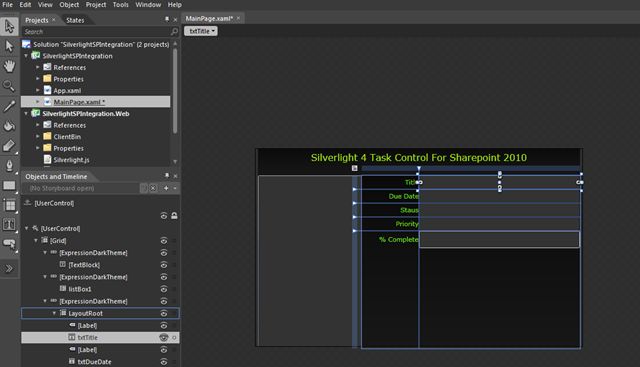Open the Assets chevron at toolbar bottom
Viewport: 640px width, 367px height.
click(9, 268)
